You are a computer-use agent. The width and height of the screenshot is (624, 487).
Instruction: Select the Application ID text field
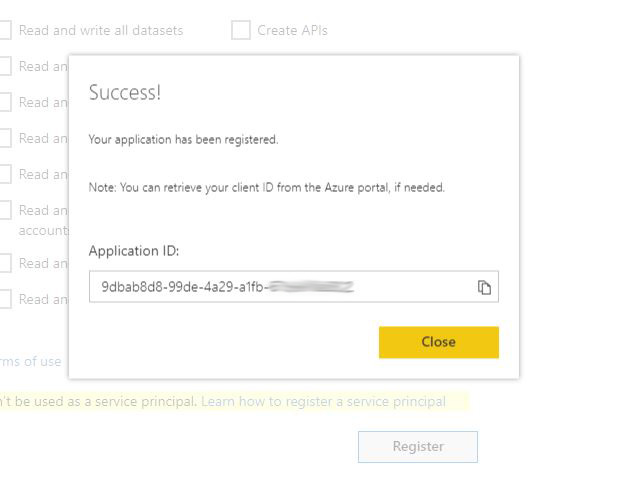coord(280,287)
